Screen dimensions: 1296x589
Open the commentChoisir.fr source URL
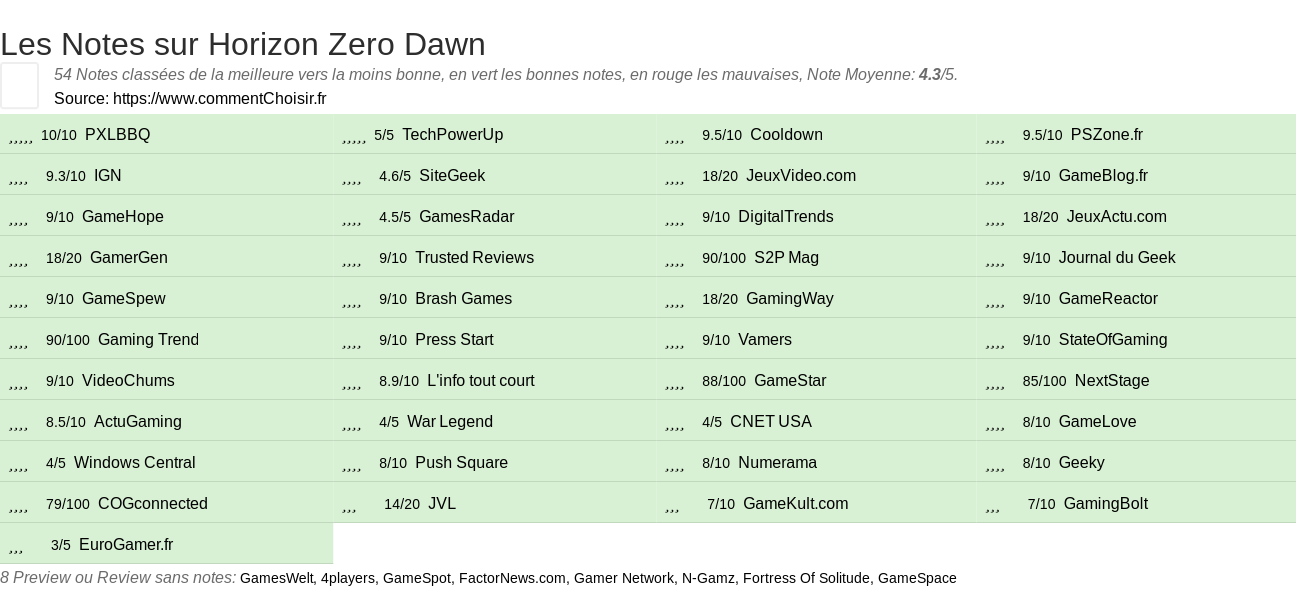(220, 98)
